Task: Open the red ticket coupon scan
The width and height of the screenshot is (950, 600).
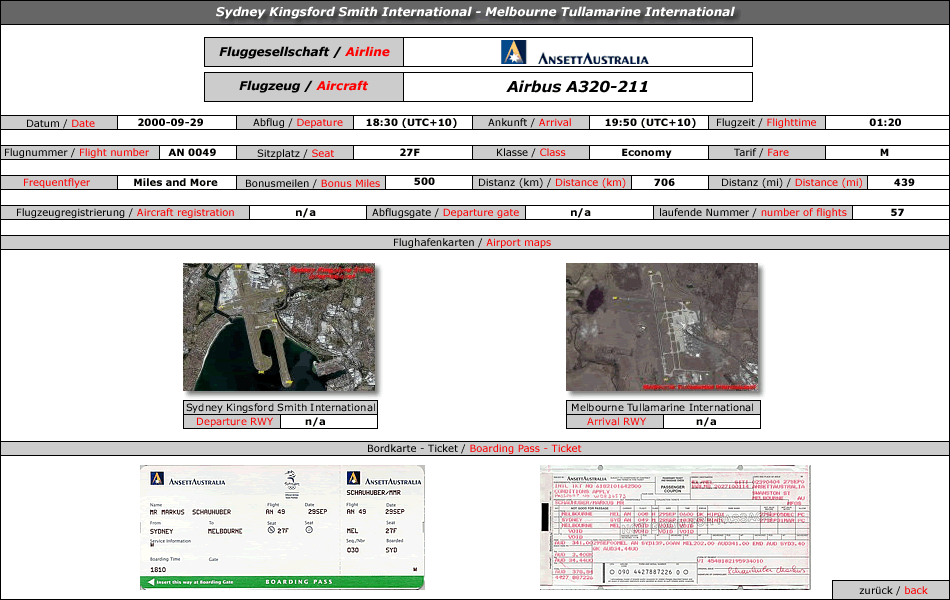Action: [675, 527]
